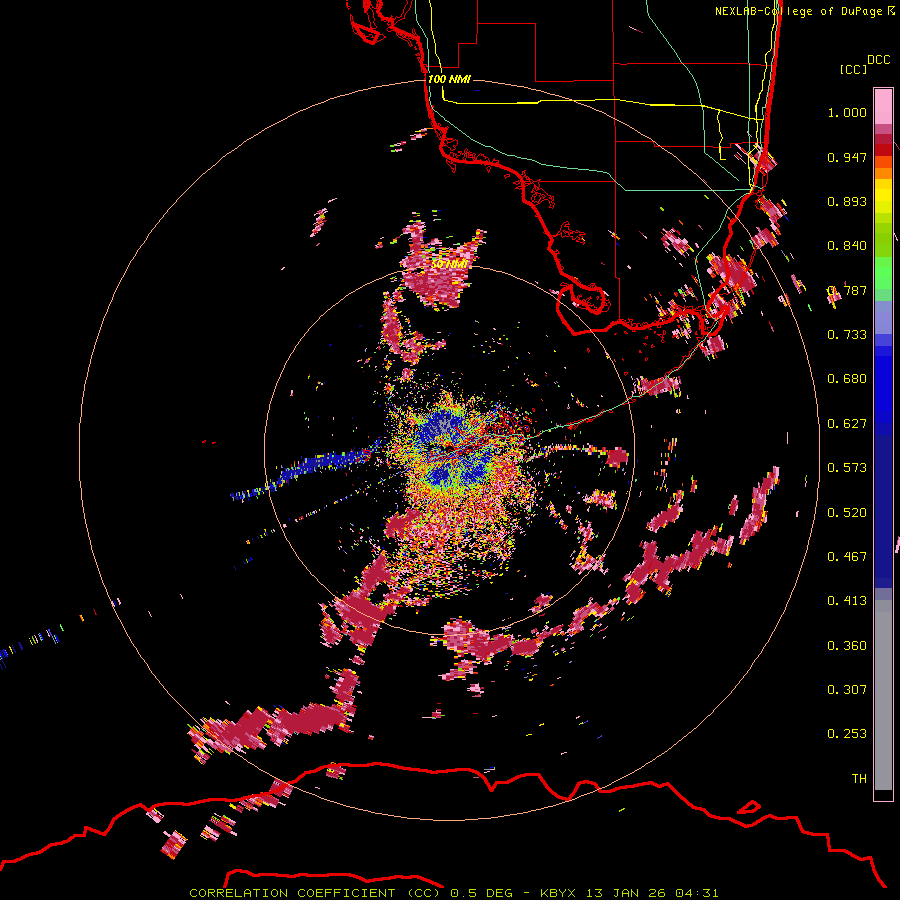Select the 0.360 scale value
900x900 pixels.
pos(847,646)
